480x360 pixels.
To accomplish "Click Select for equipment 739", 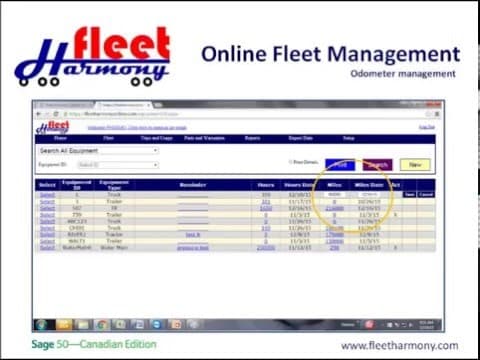I will point(47,215).
